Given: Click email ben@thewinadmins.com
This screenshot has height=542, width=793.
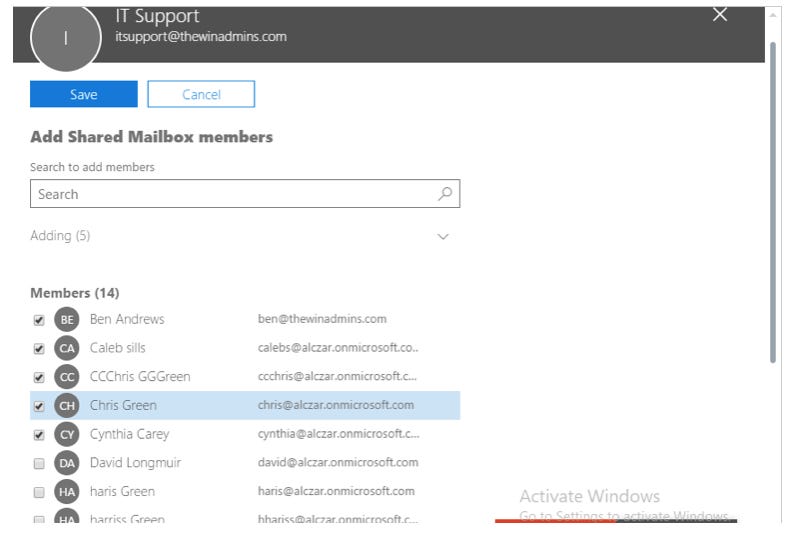Looking at the screenshot, I should point(322,319).
